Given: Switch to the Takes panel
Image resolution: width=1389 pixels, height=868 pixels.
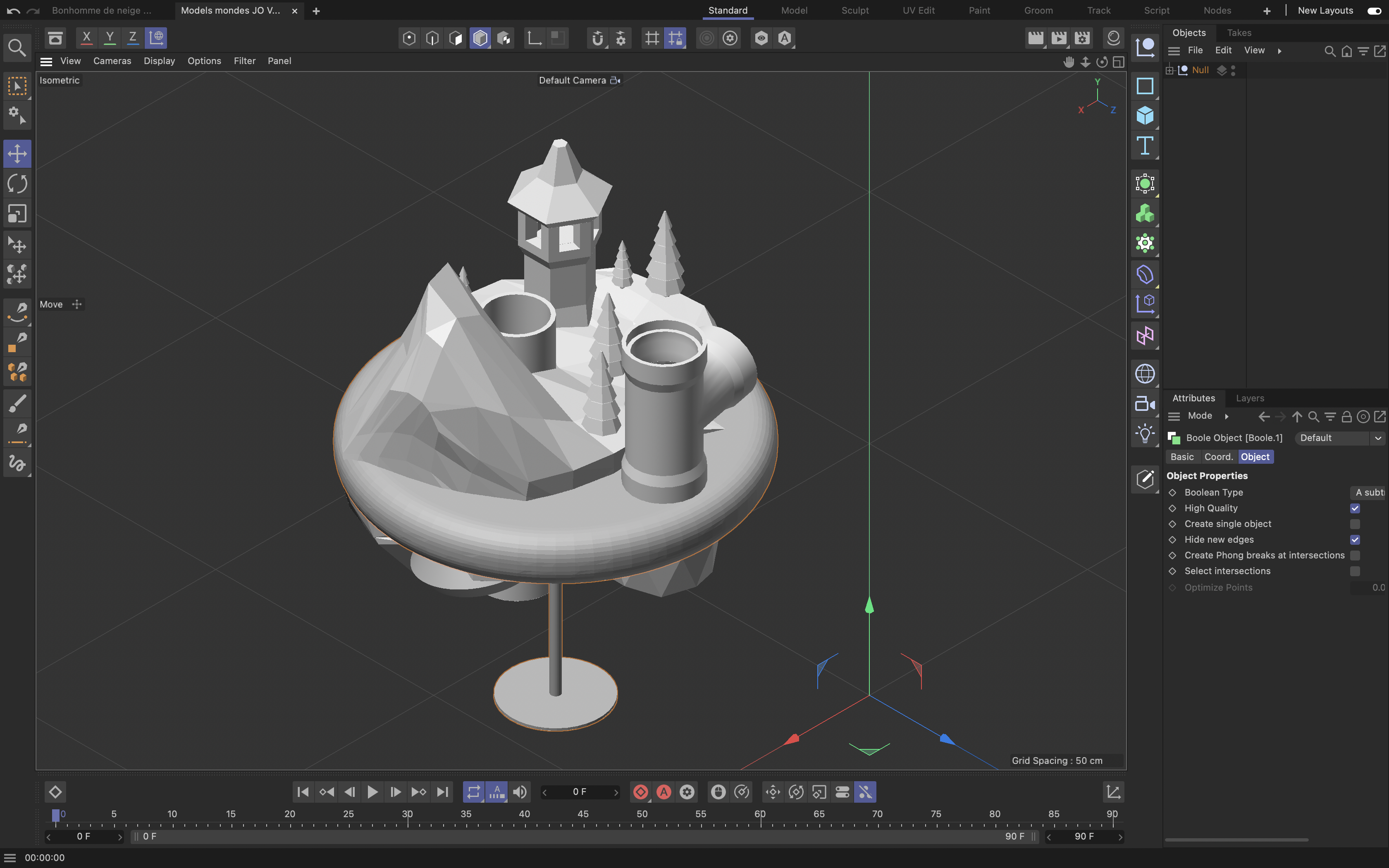Looking at the screenshot, I should pos(1239,33).
